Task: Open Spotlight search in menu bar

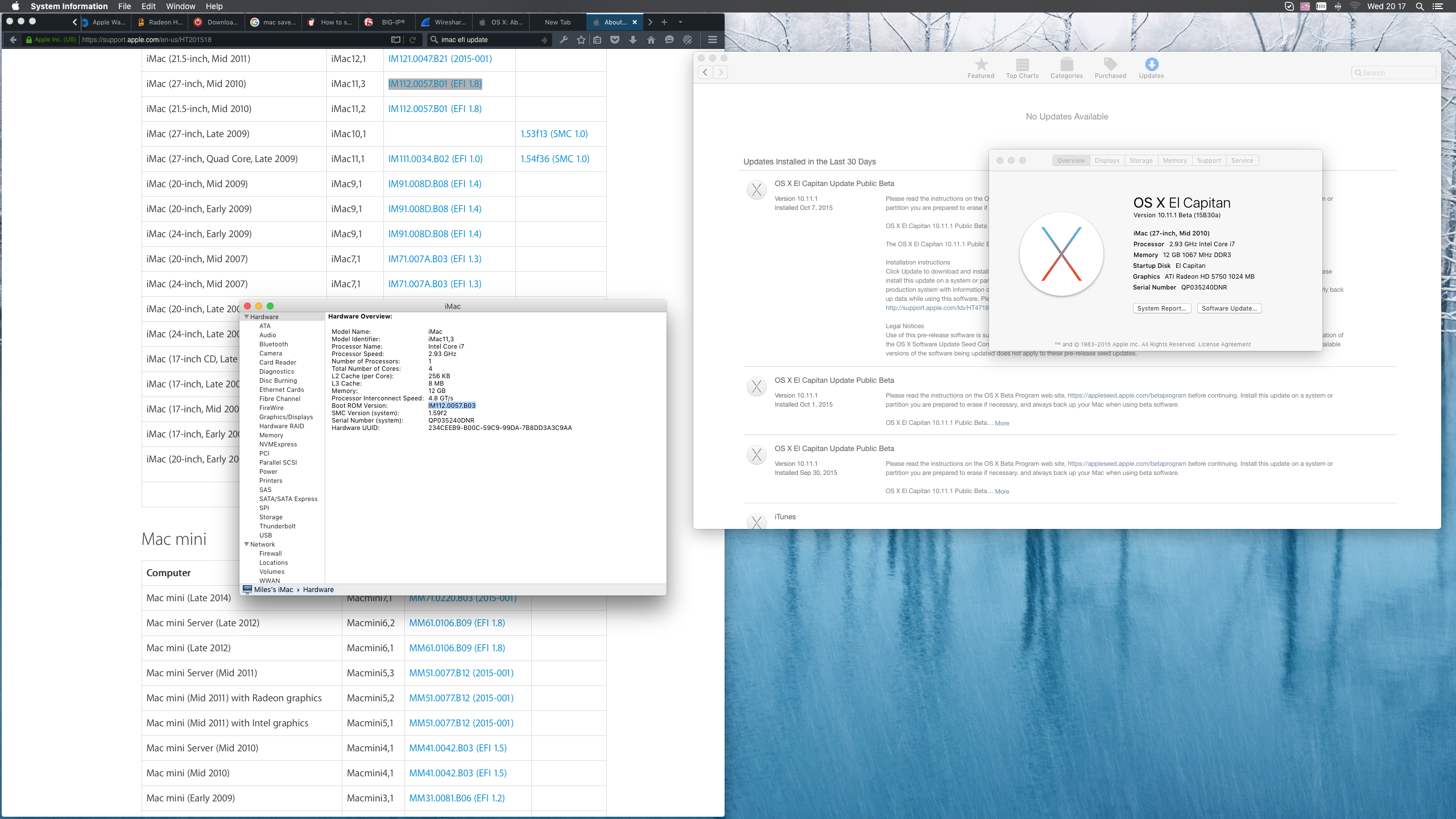Action: [1420, 6]
